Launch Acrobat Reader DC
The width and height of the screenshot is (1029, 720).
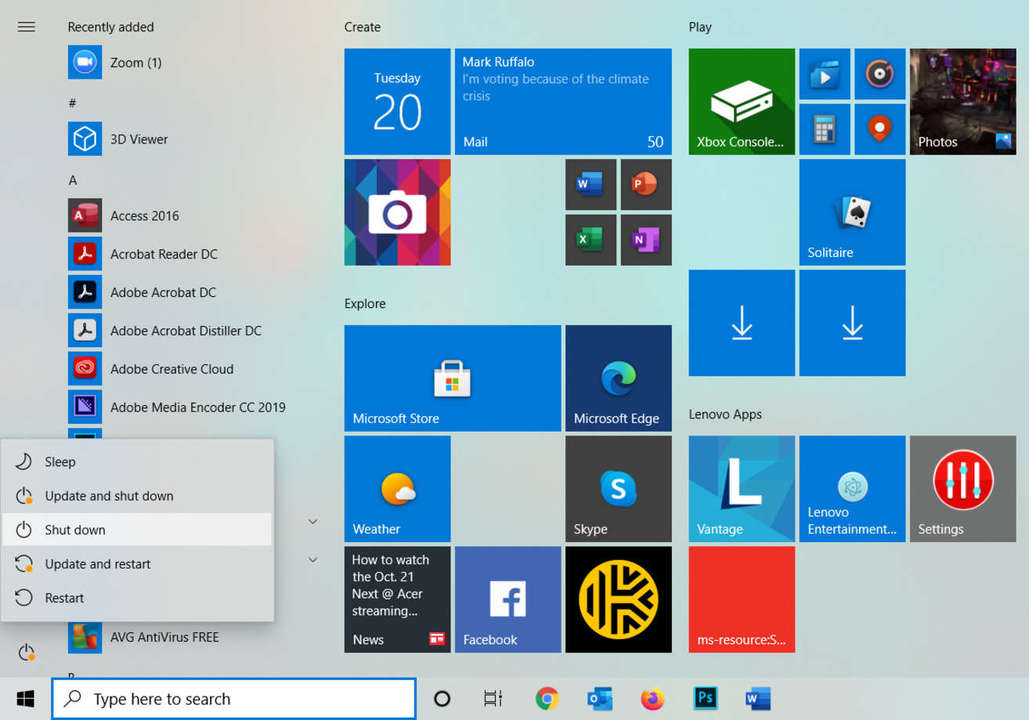pyautogui.click(x=143, y=254)
